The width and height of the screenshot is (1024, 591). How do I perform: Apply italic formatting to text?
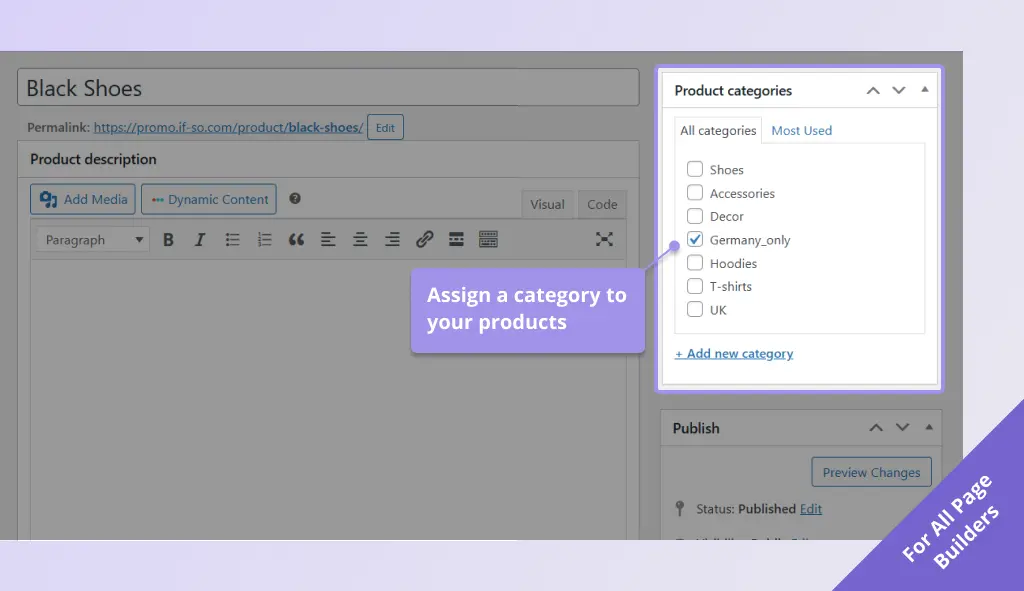point(200,240)
